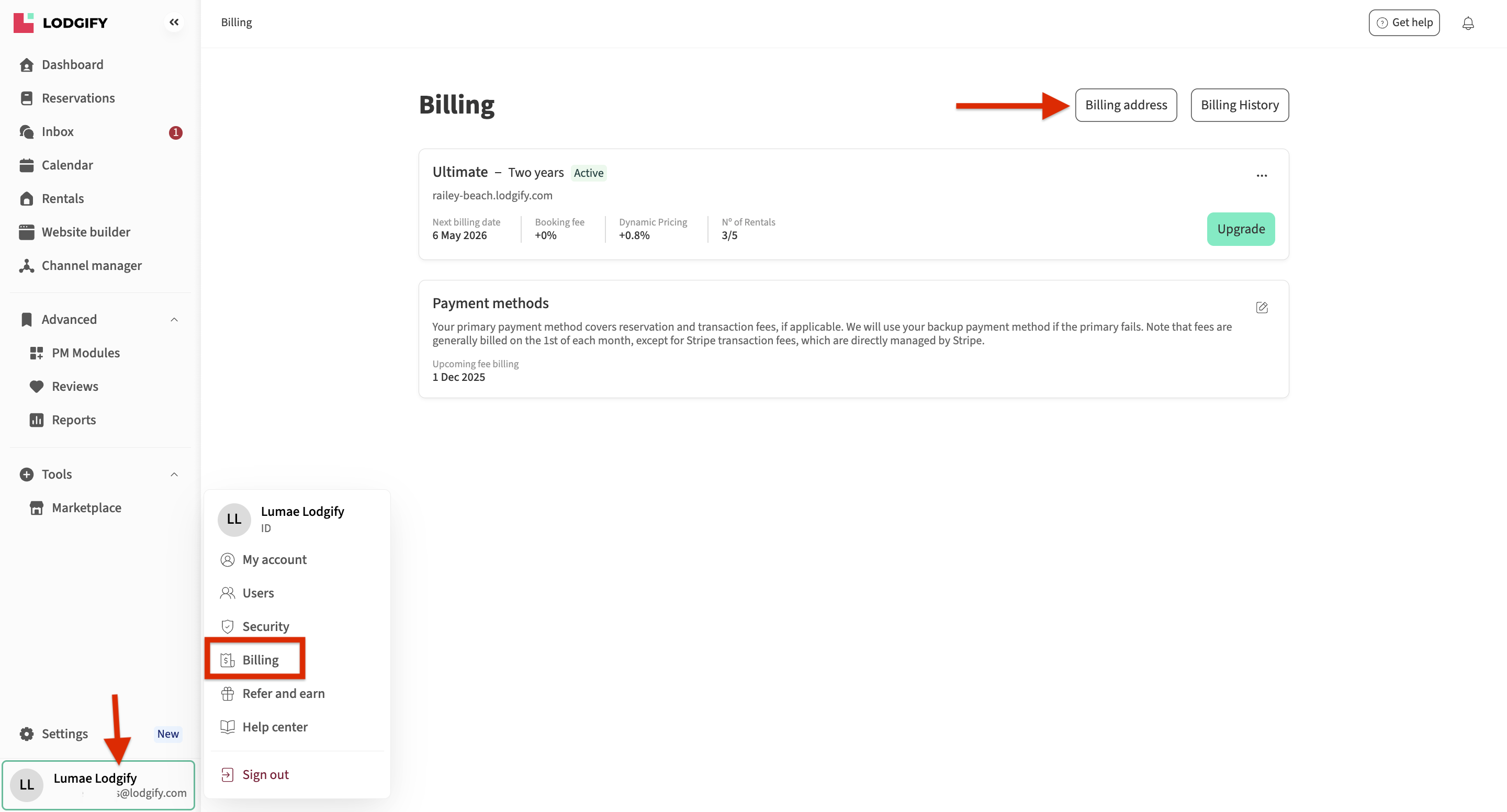The height and width of the screenshot is (812, 1507).
Task: View Billing History
Action: pyautogui.click(x=1239, y=105)
